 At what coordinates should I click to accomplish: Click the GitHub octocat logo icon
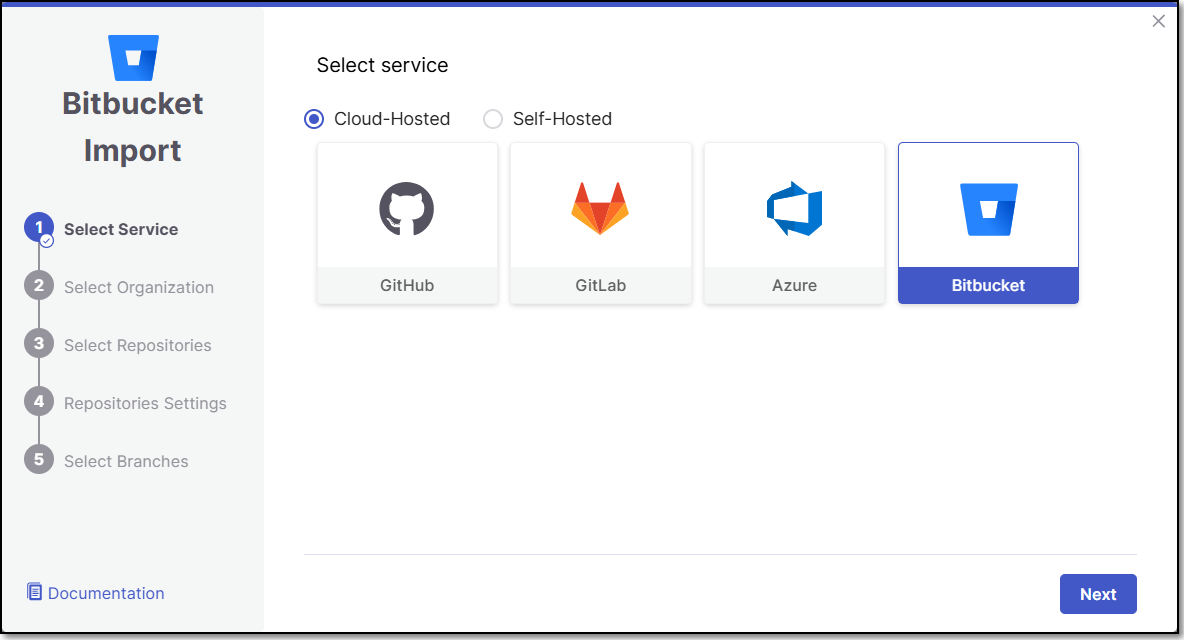pyautogui.click(x=407, y=208)
